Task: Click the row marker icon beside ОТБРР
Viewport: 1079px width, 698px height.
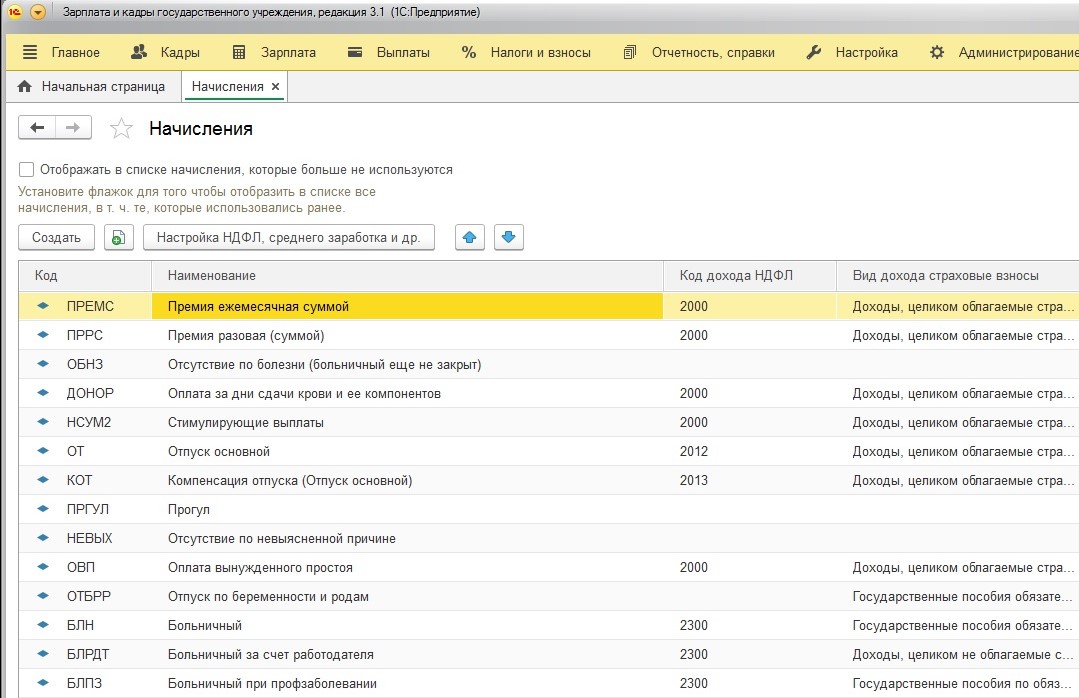Action: (43, 595)
